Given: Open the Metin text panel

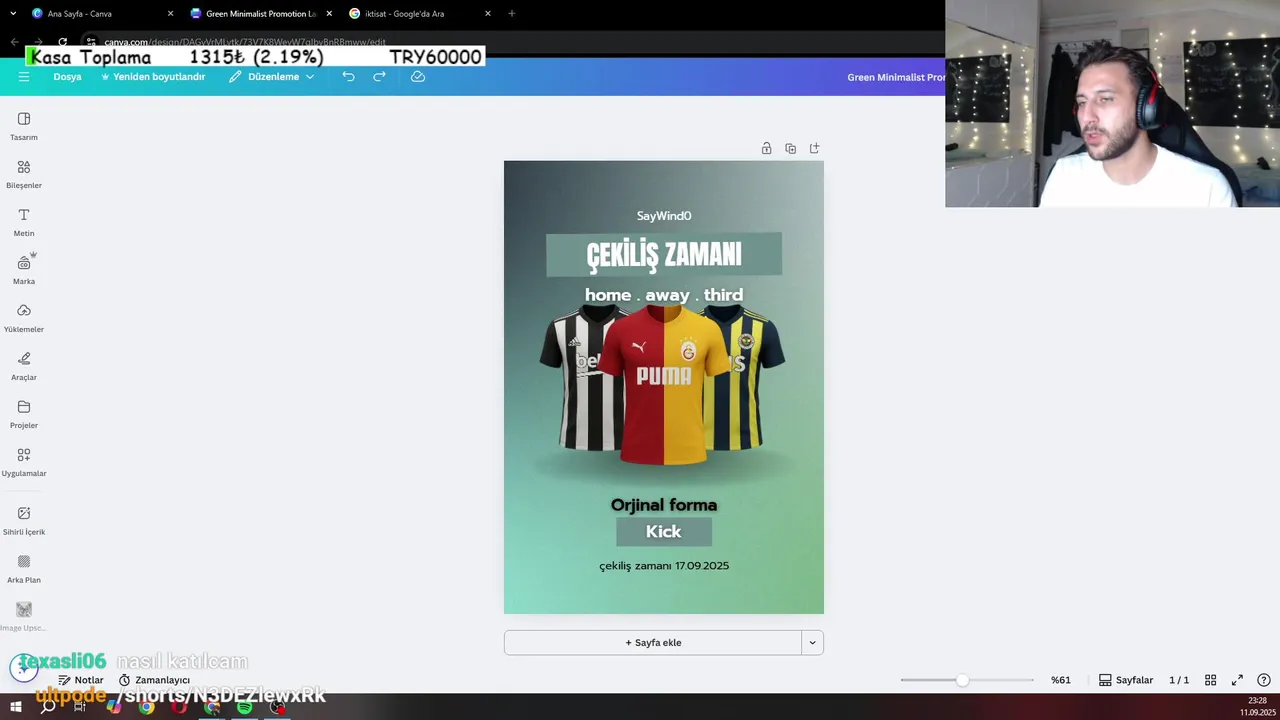Looking at the screenshot, I should pos(24,222).
